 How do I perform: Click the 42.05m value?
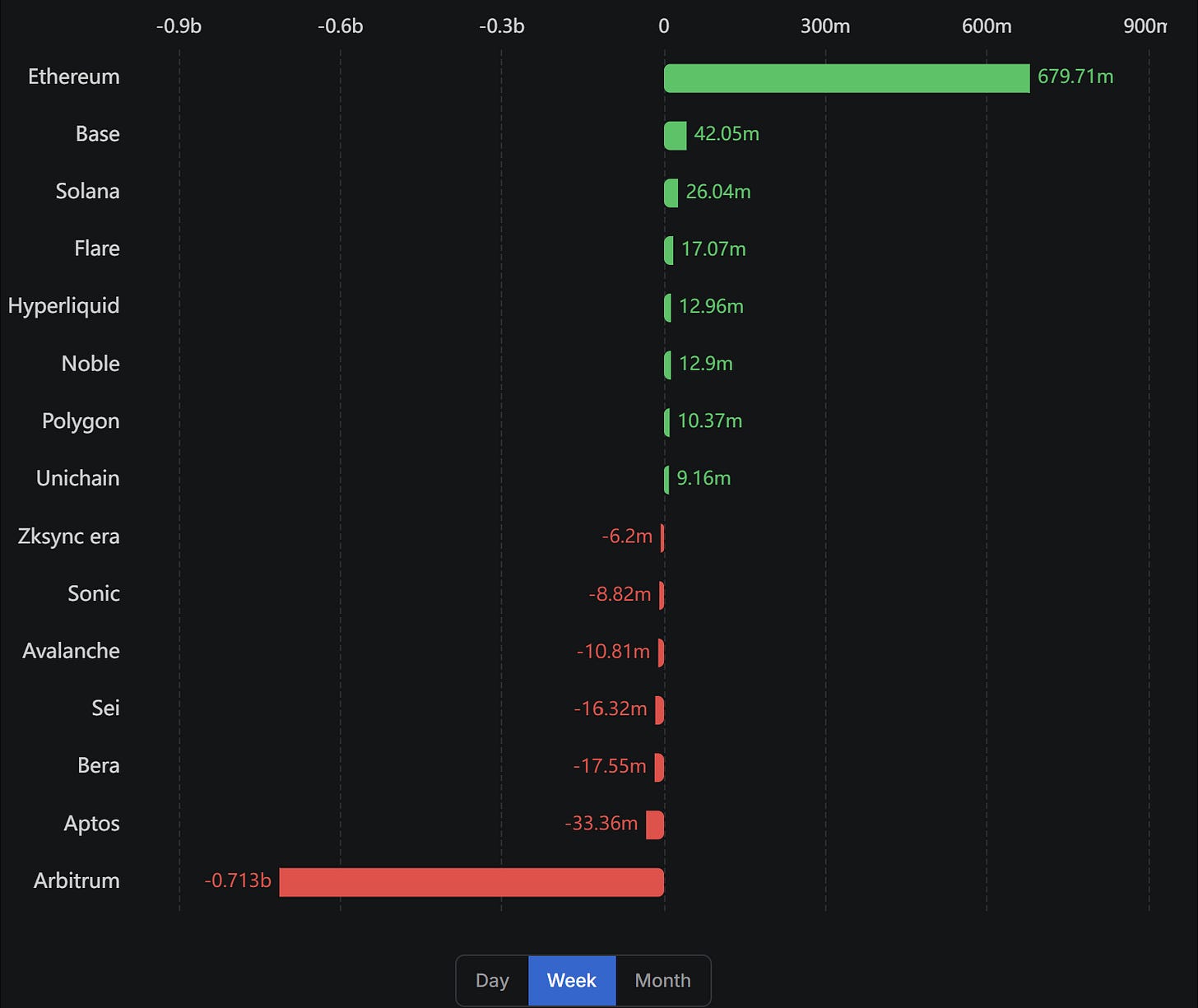[727, 134]
